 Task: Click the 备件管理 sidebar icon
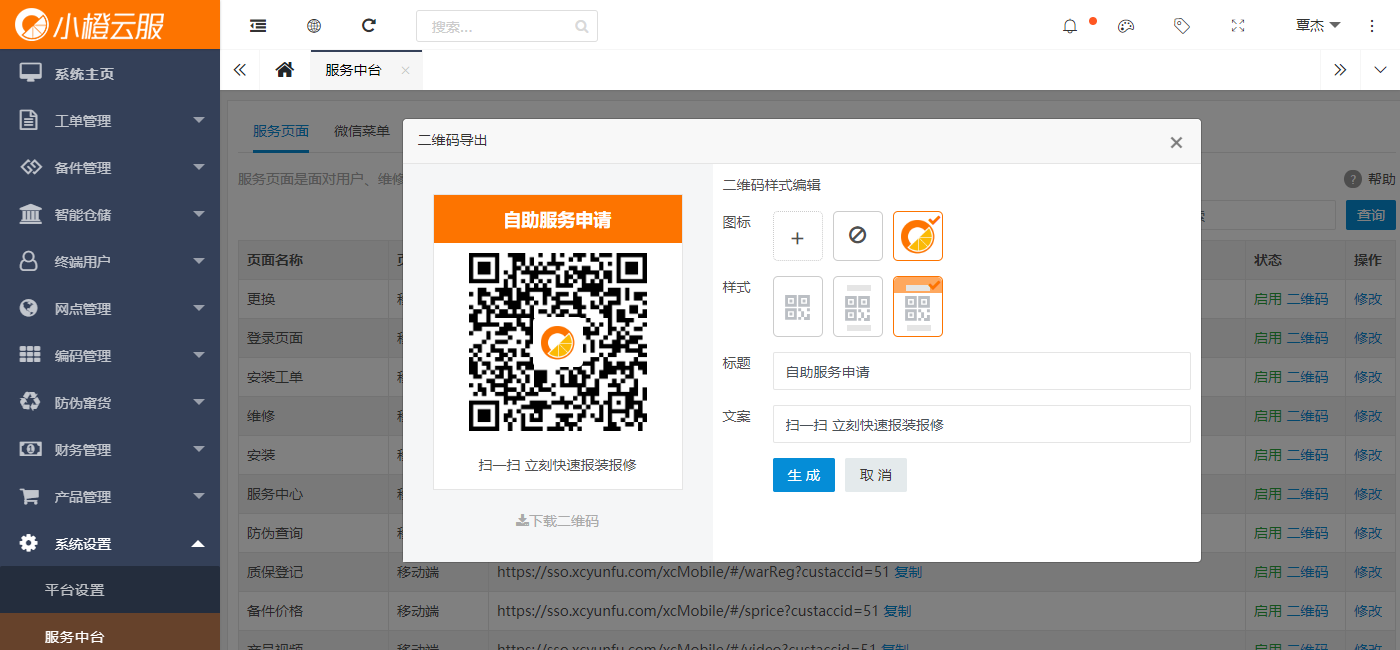pyautogui.click(x=30, y=167)
